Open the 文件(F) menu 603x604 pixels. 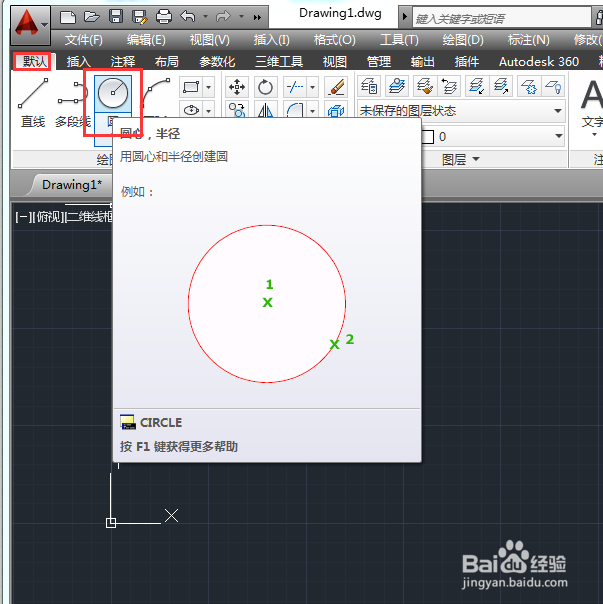[x=84, y=40]
